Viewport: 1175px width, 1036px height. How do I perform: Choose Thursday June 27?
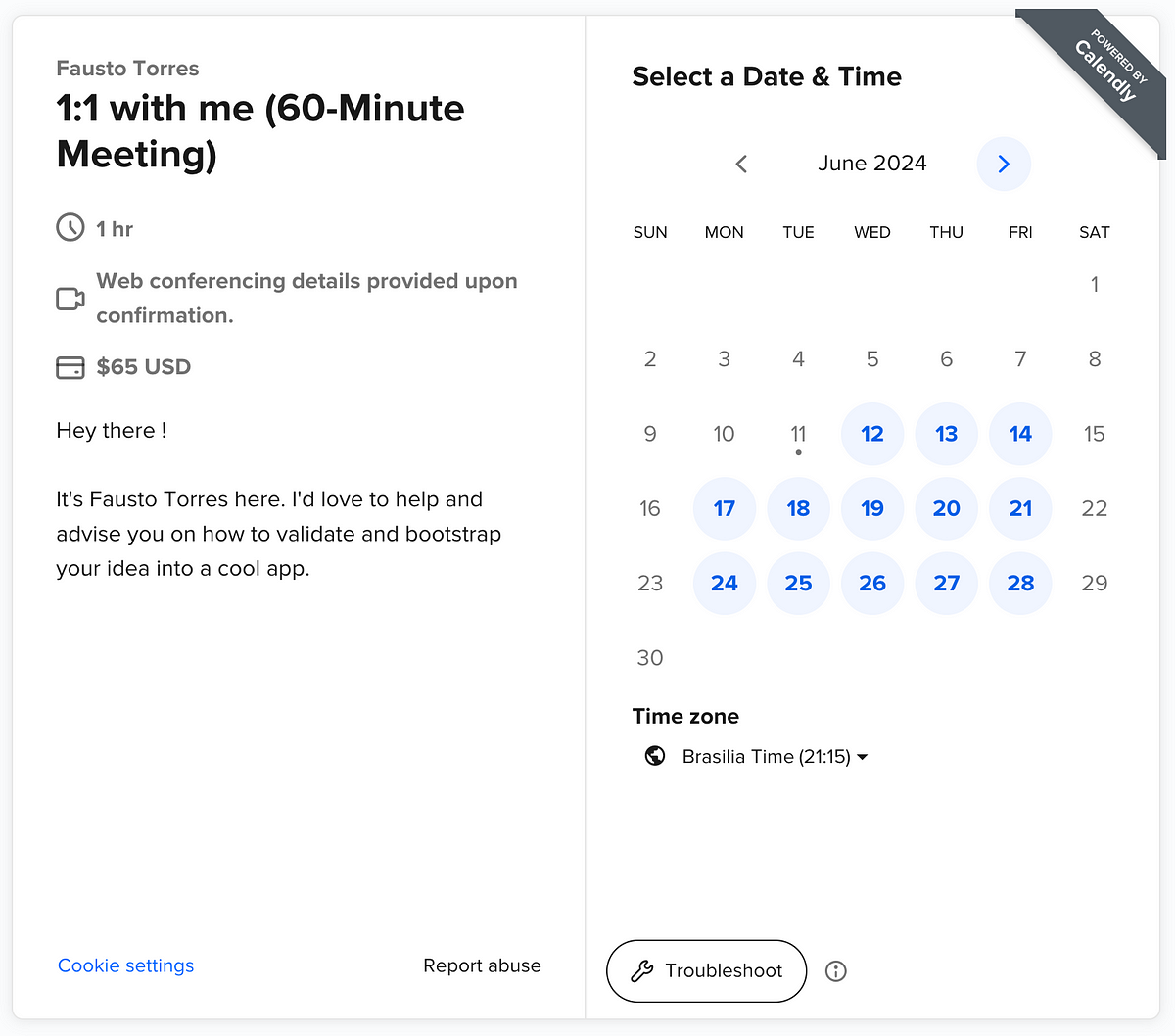[x=947, y=583]
